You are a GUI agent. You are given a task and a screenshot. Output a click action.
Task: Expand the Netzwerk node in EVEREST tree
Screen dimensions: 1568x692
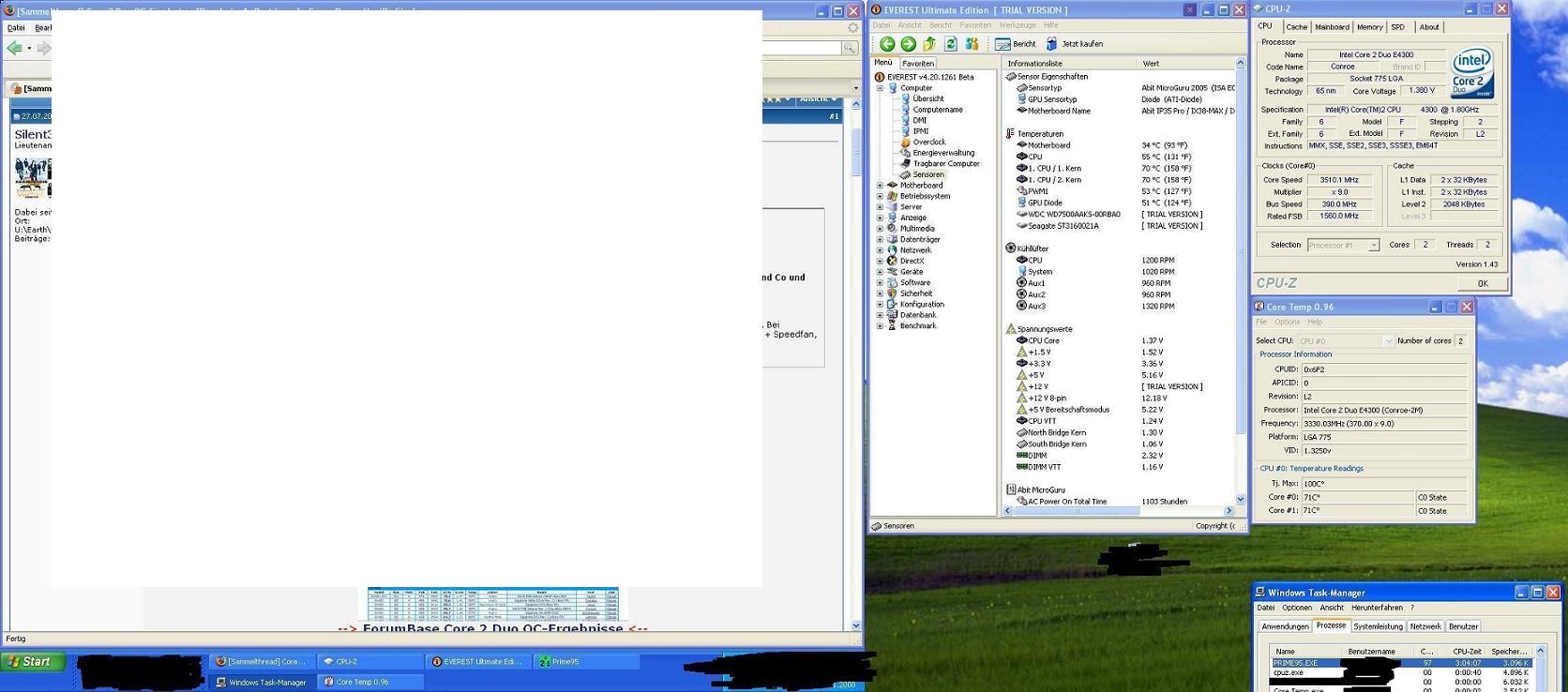881,250
